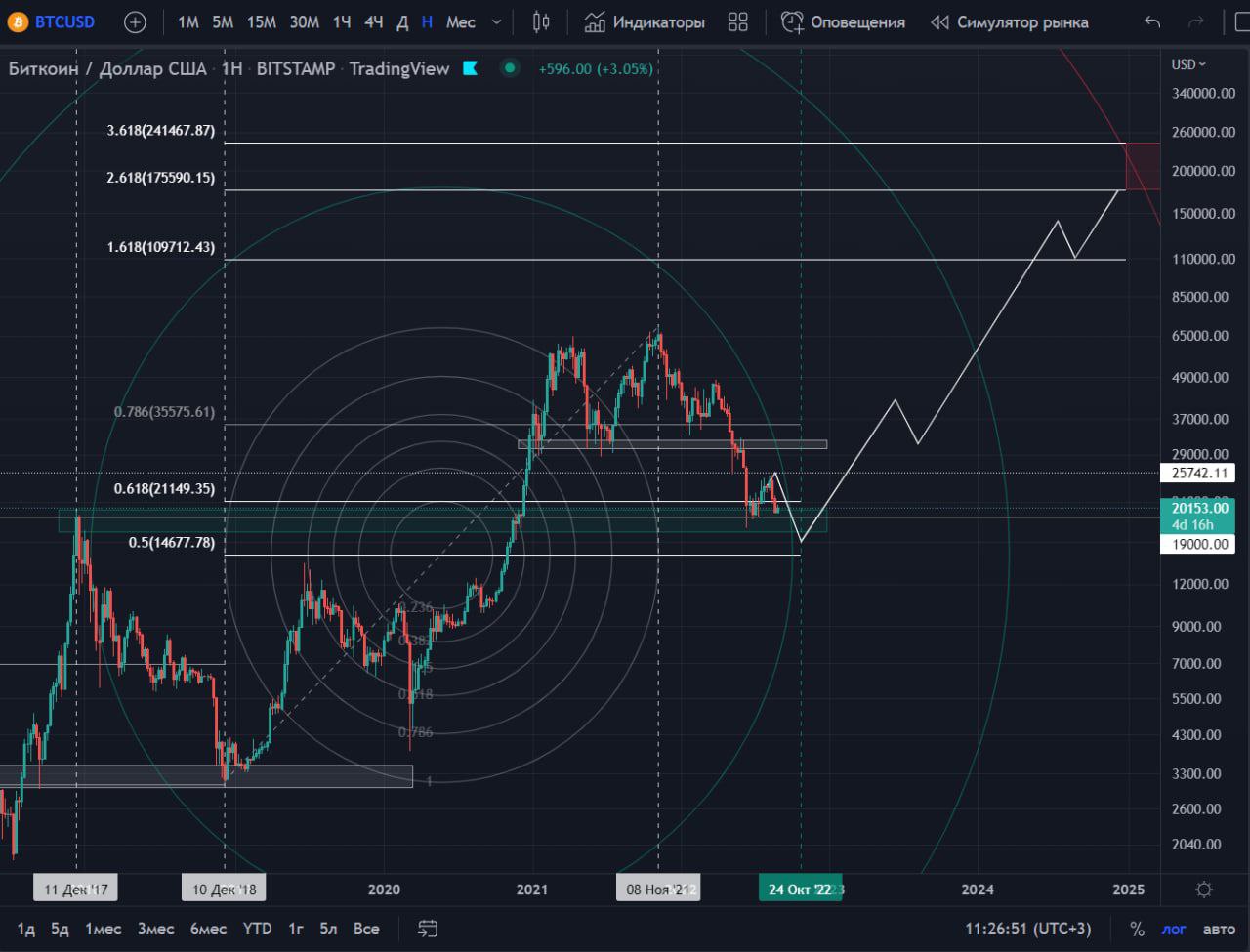Click the green market status dot
Screen dimensions: 1250x952
click(x=510, y=68)
